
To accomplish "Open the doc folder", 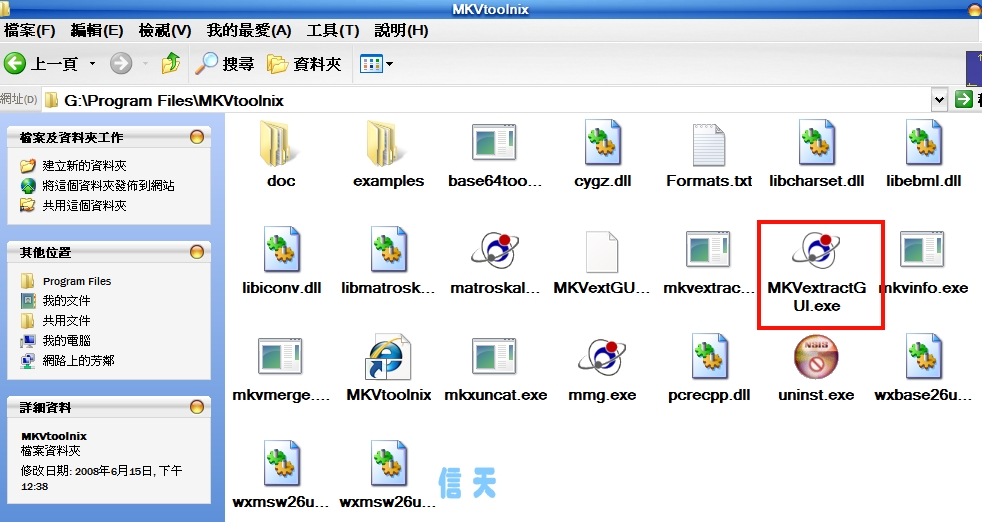I will [281, 145].
